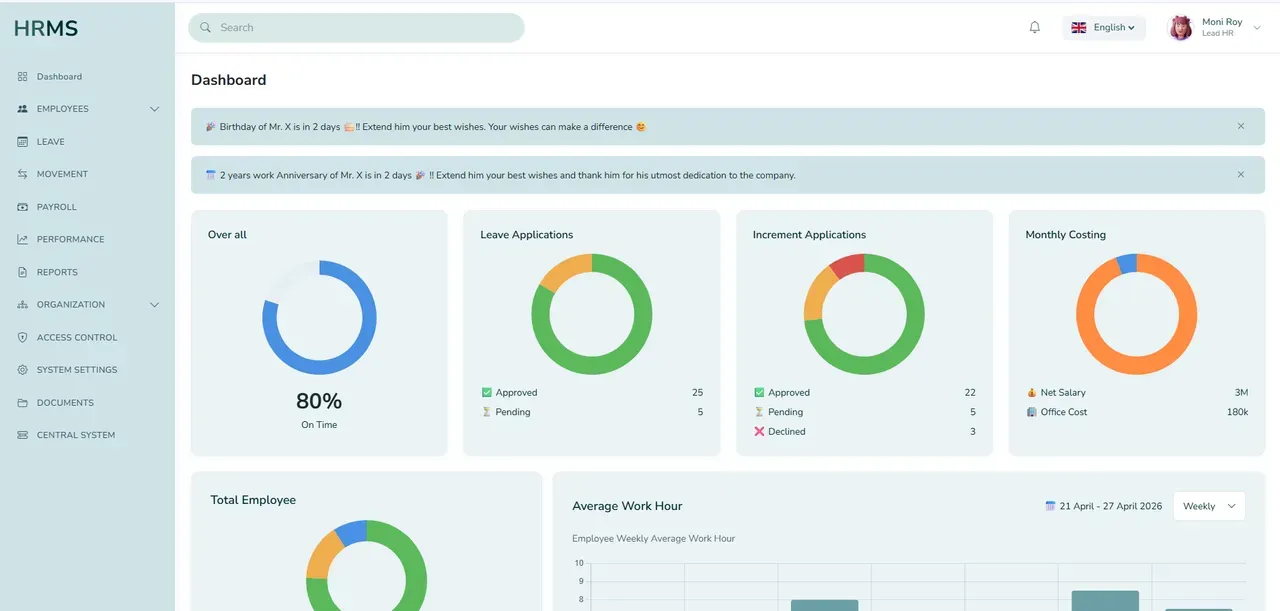Click the Employee Weekly Average Work Hour subtitle
Viewport: 1280px width, 611px height.
pyautogui.click(x=653, y=539)
